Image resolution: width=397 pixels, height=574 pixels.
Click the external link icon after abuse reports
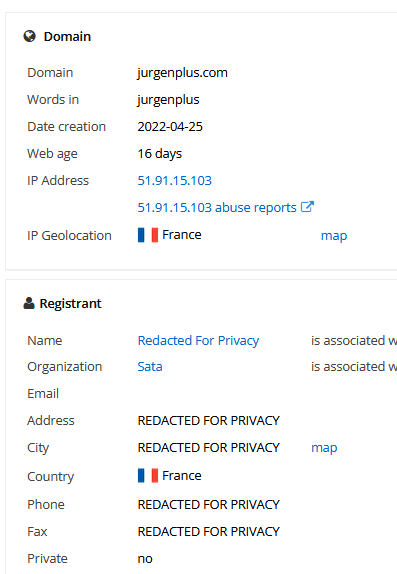307,207
